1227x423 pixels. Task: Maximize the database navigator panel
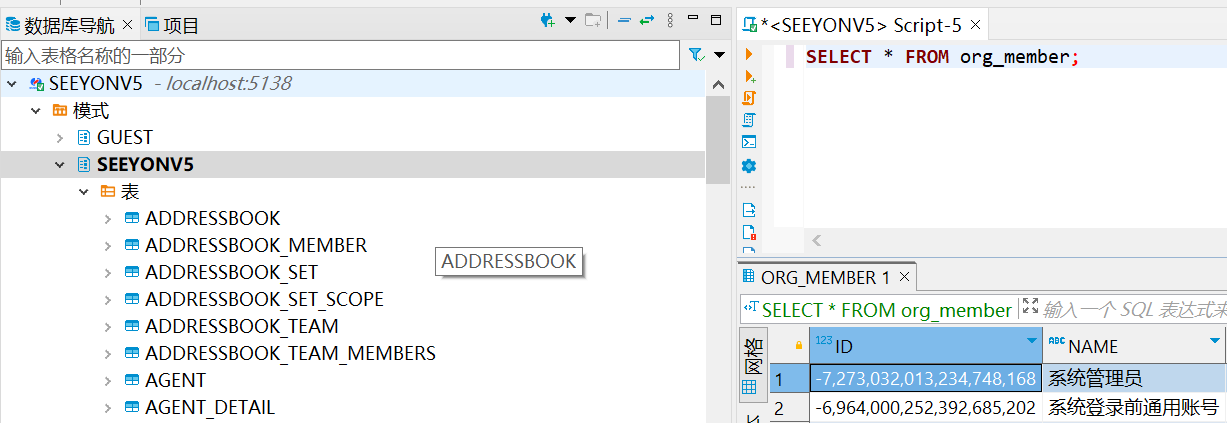click(x=715, y=19)
